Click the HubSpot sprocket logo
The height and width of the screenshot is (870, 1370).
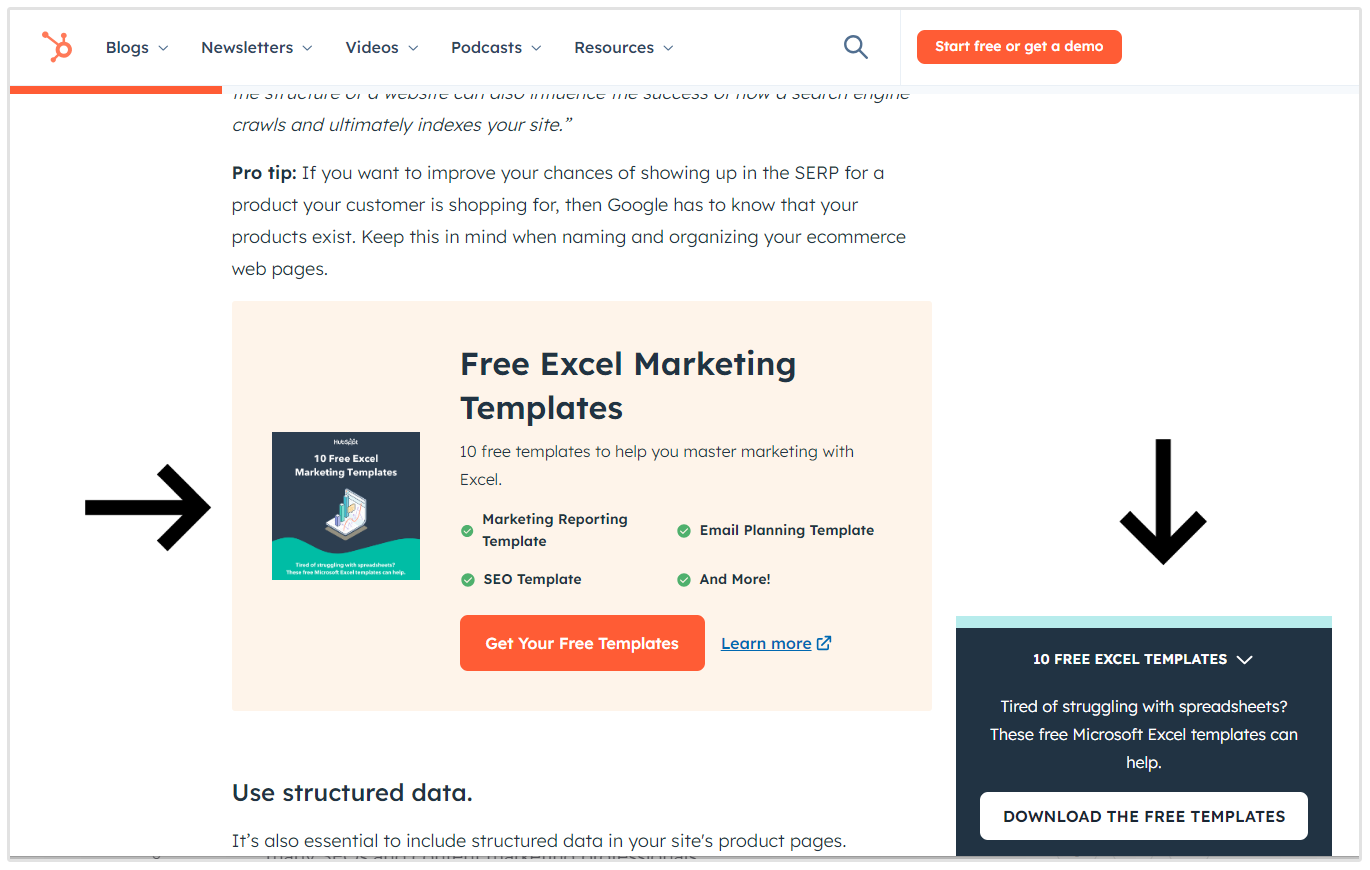click(56, 47)
